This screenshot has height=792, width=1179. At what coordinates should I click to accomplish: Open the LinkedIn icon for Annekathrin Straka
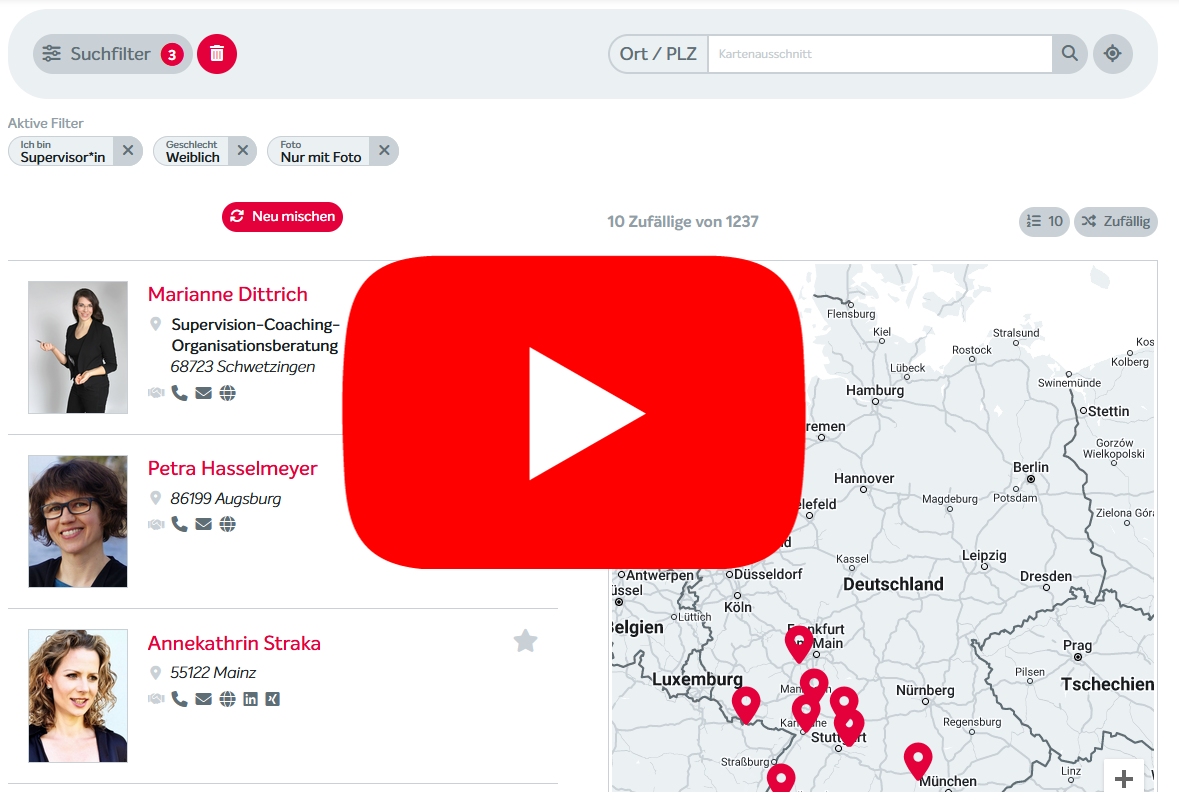(x=251, y=699)
